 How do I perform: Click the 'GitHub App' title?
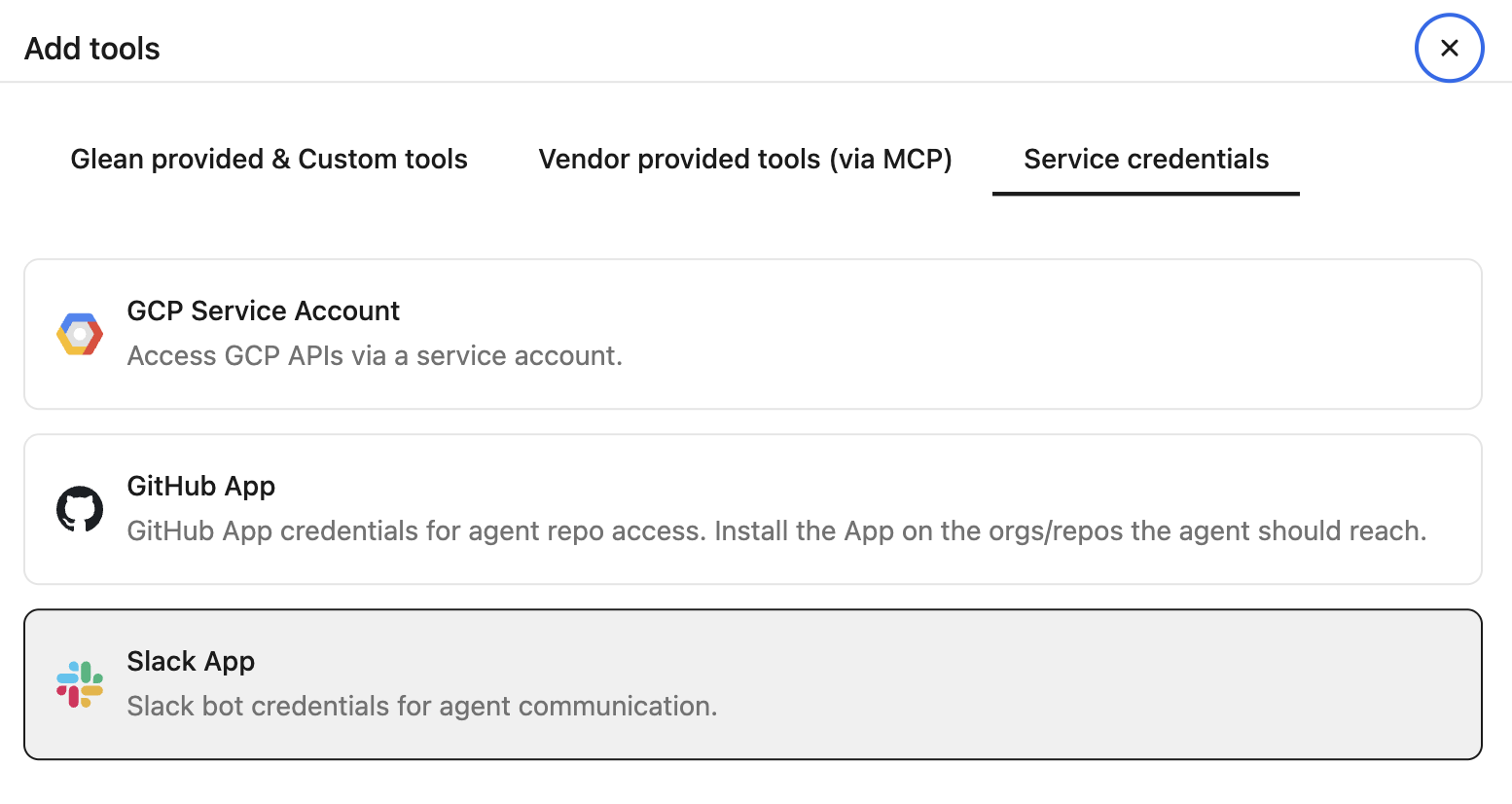tap(201, 486)
